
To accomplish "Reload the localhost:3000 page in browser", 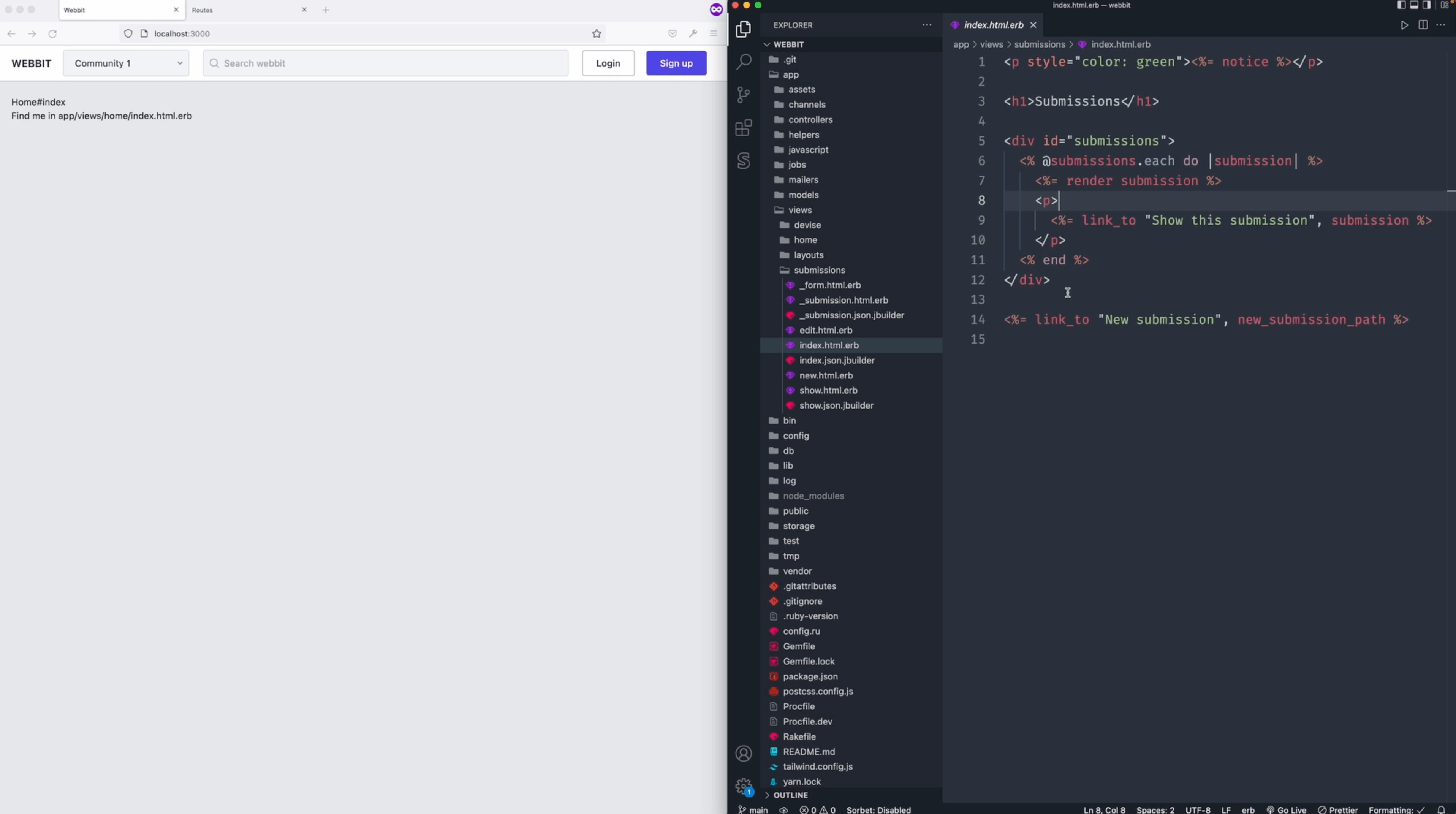I will 52,34.
